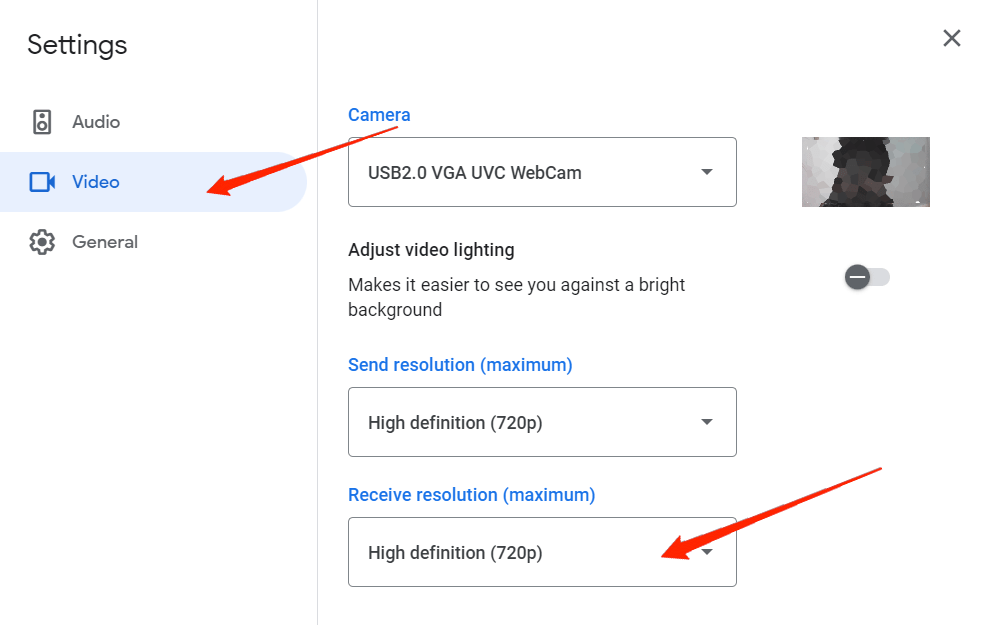Click the Camera dropdown arrow
The width and height of the screenshot is (992, 625).
click(707, 172)
